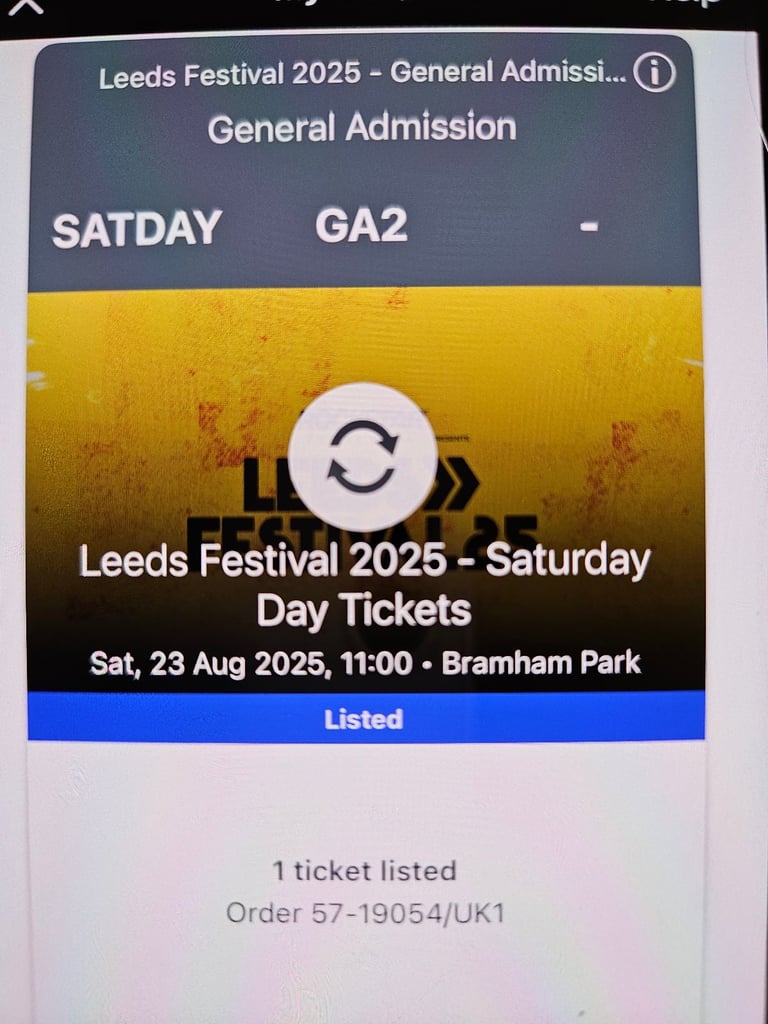Screen dimensions: 768x1024
Task: Select order number 57-19054/UK1
Action: (365, 913)
